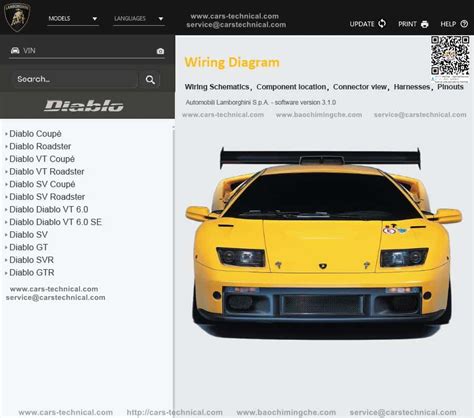Click the Lamborghini shield logo

pos(17,17)
